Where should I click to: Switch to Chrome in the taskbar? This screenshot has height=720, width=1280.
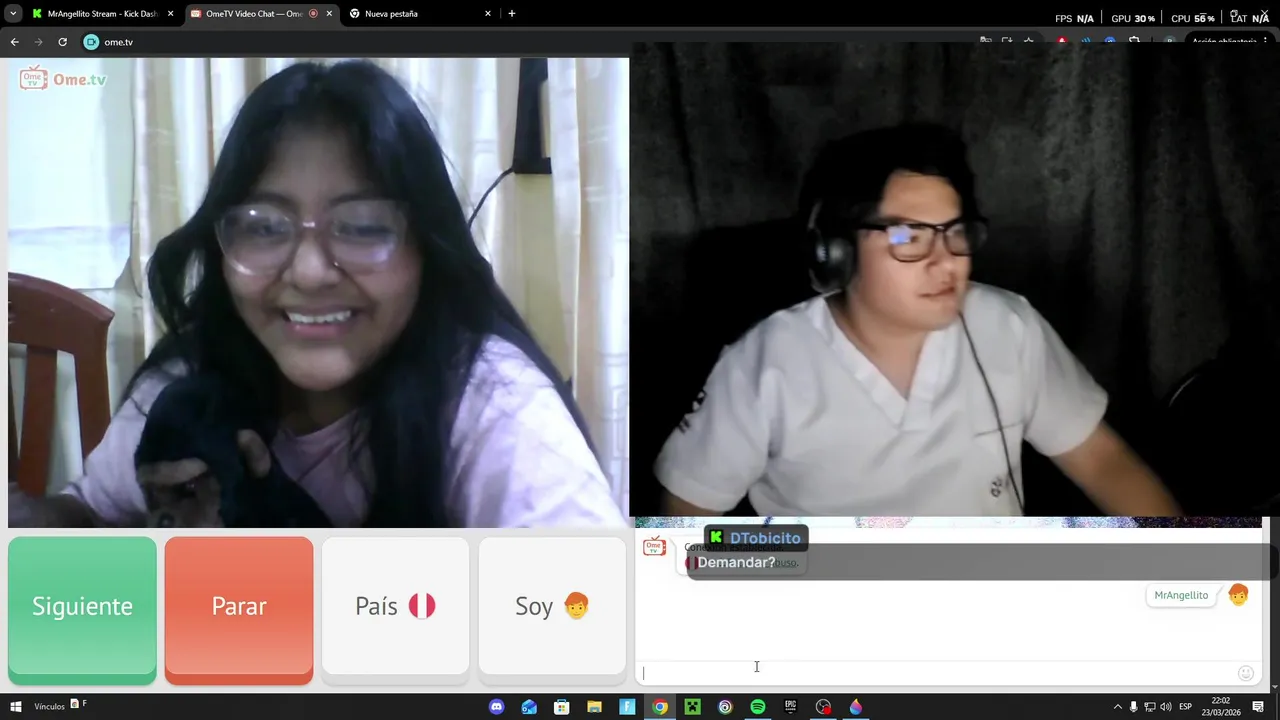point(660,707)
